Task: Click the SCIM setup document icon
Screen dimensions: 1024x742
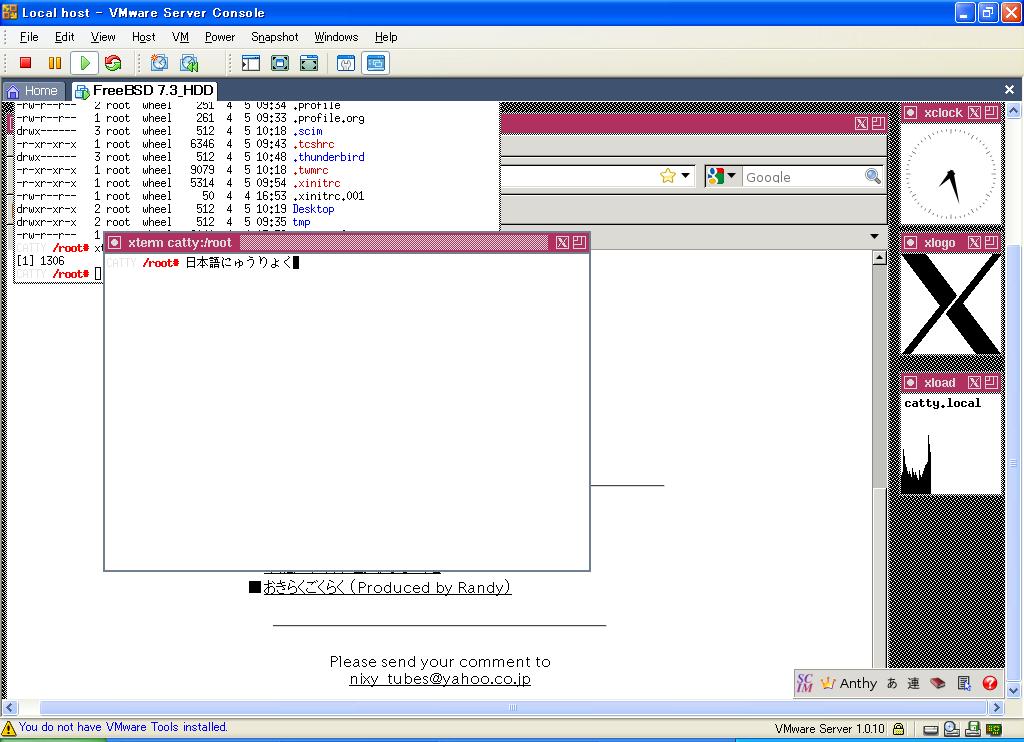Action: [x=964, y=683]
